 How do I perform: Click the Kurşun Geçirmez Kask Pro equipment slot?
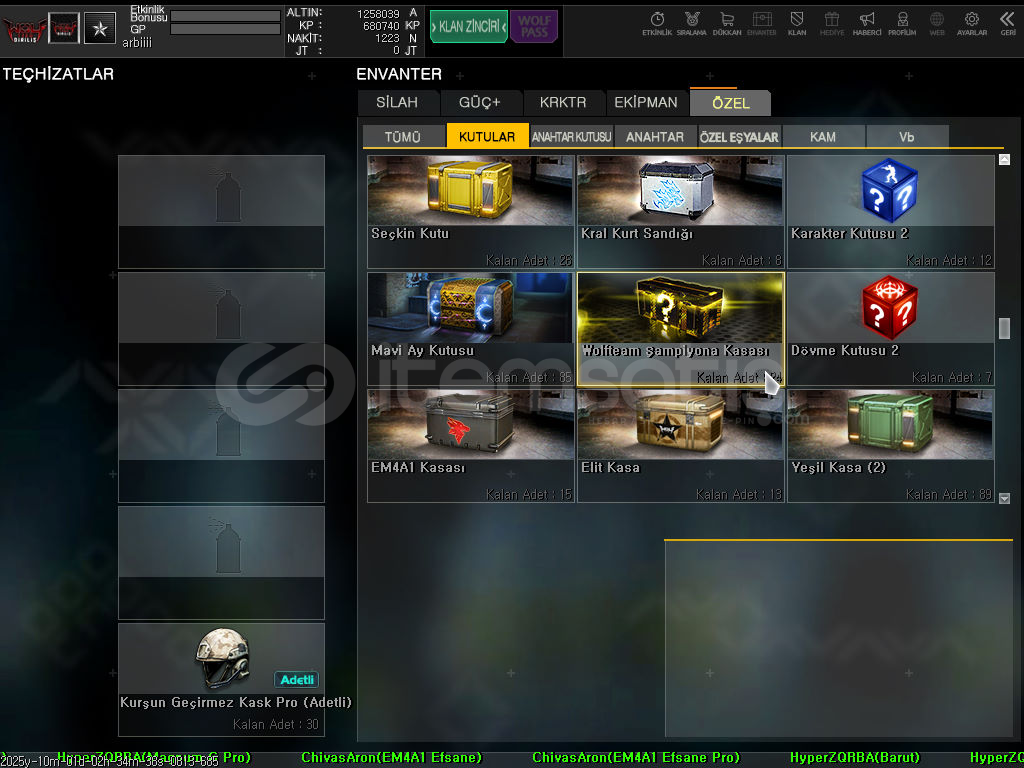(221, 679)
